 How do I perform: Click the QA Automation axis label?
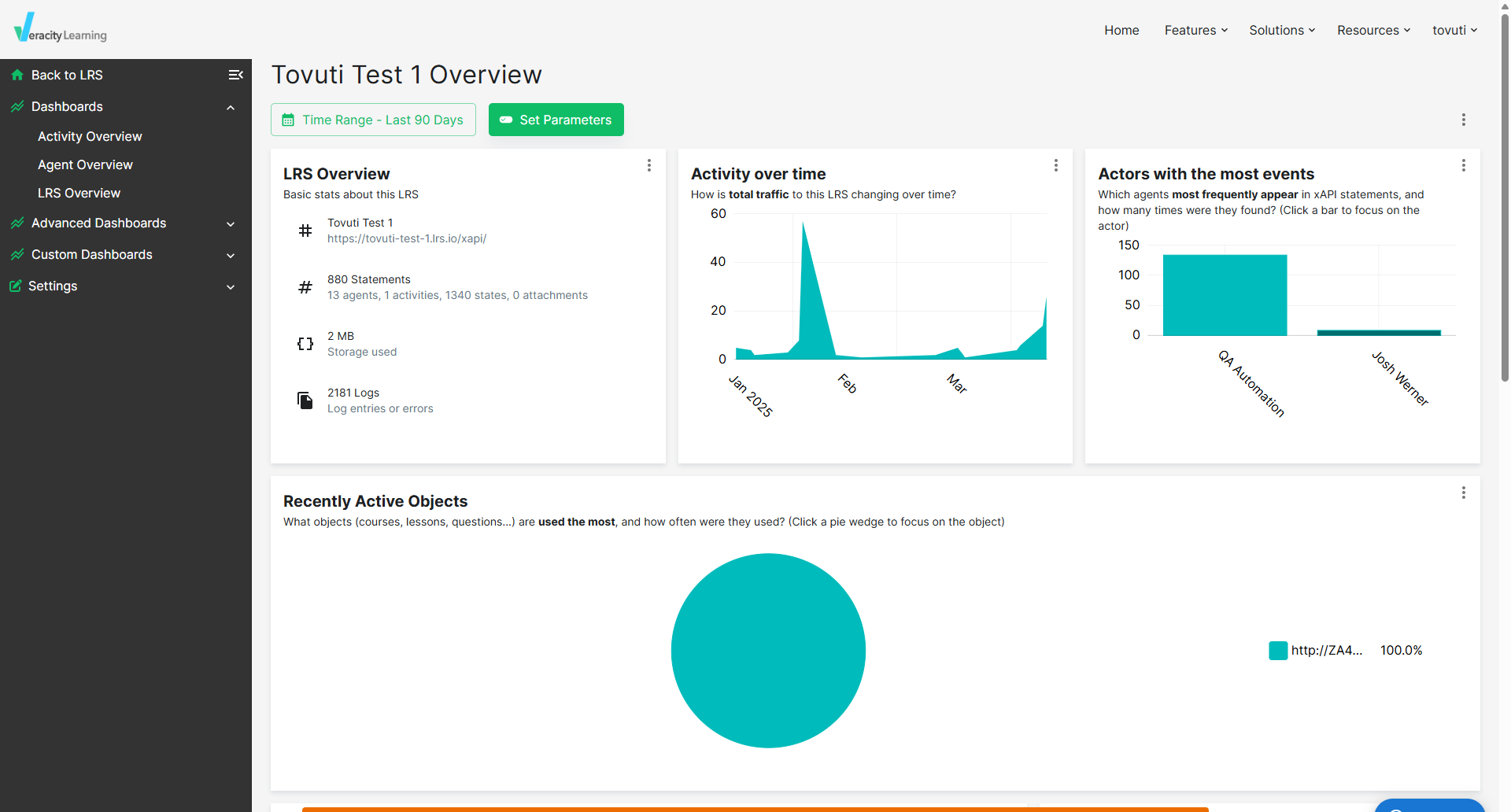1252,383
